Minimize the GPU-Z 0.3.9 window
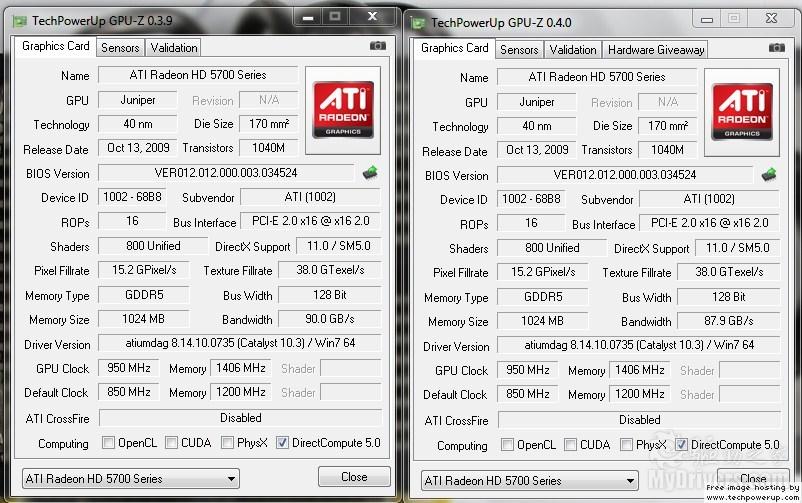802x503 pixels. [308, 17]
